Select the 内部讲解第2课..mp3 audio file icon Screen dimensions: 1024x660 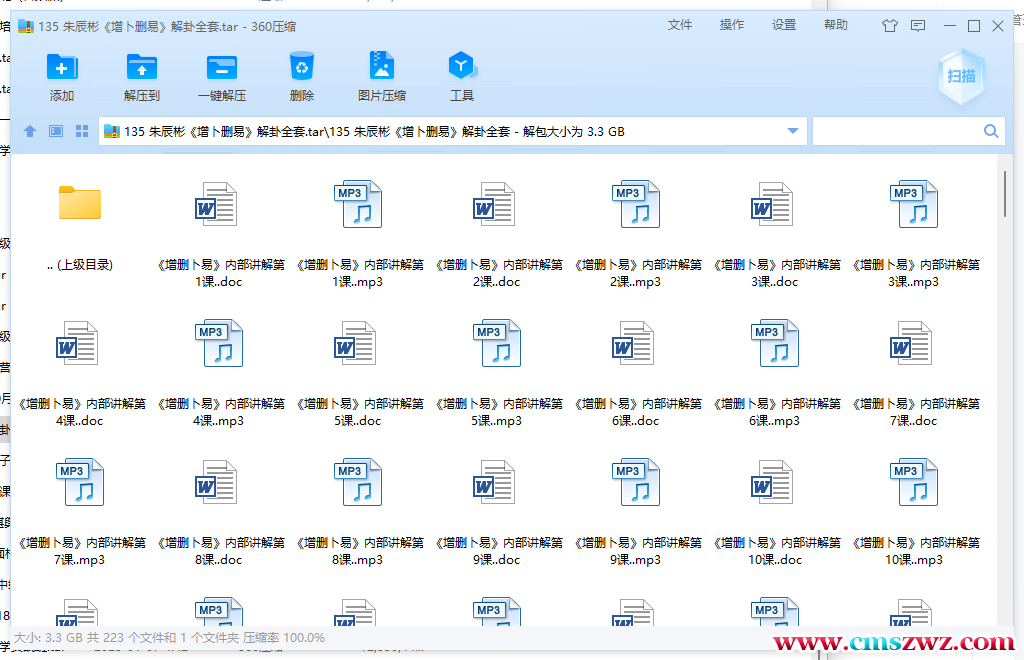coord(636,204)
